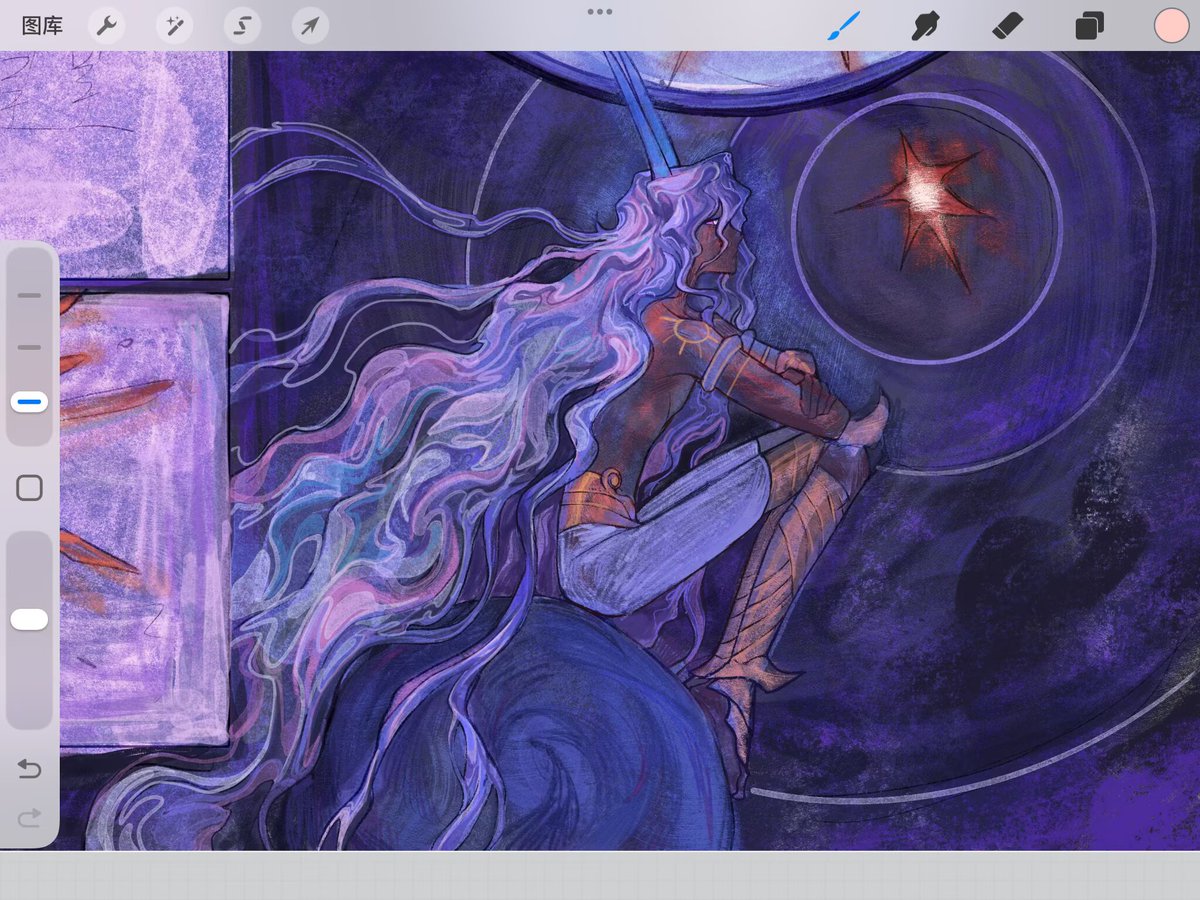
Task: Select the Selection S tool
Action: tap(243, 26)
